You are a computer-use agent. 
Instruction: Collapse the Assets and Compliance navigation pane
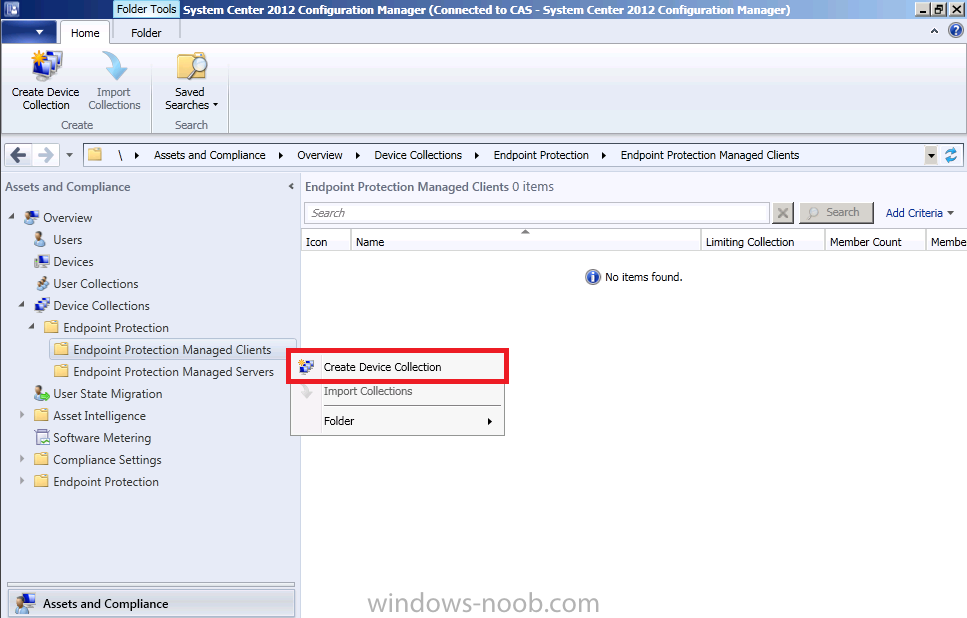click(291, 186)
